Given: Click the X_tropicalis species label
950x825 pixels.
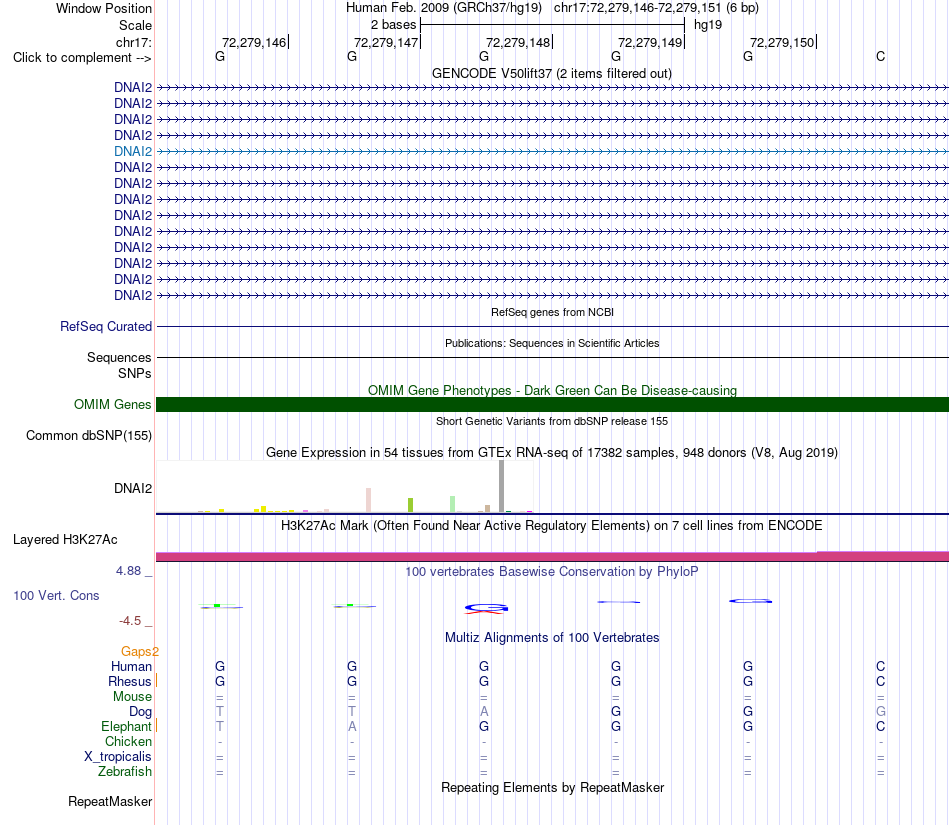Looking at the screenshot, I should pyautogui.click(x=118, y=757).
